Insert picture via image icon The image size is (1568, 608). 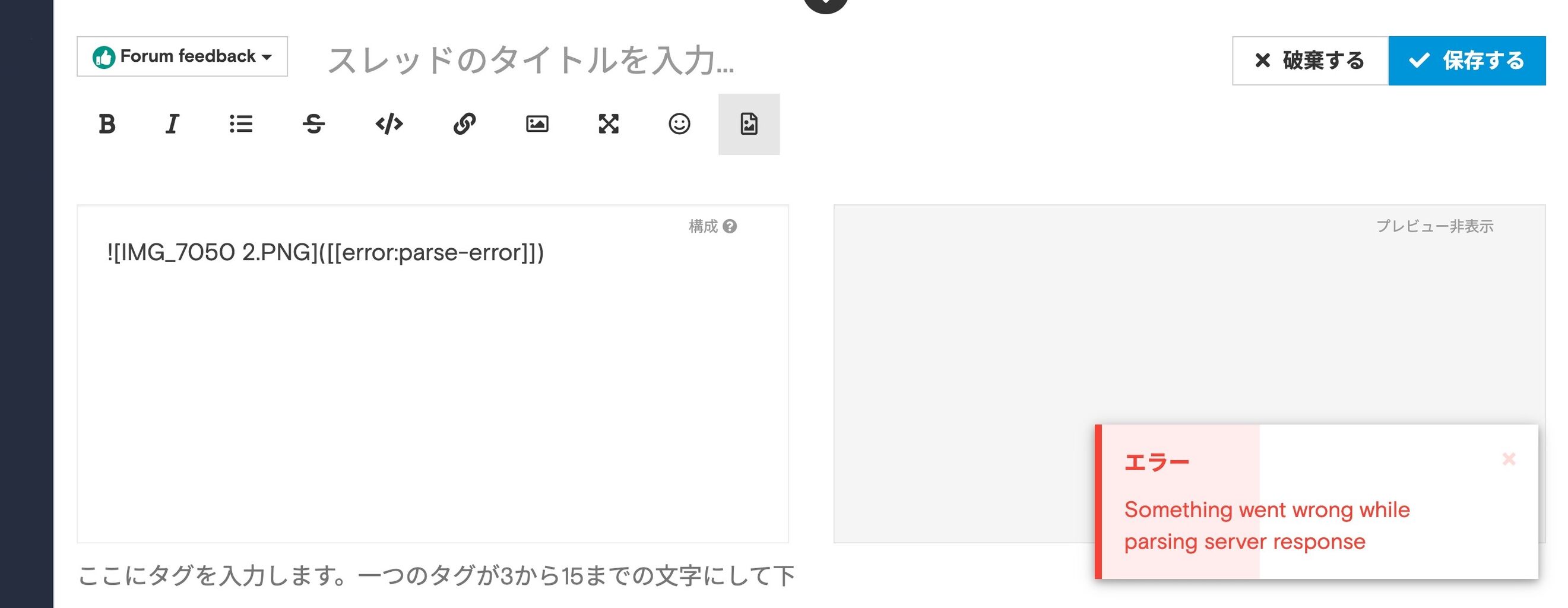coord(537,124)
